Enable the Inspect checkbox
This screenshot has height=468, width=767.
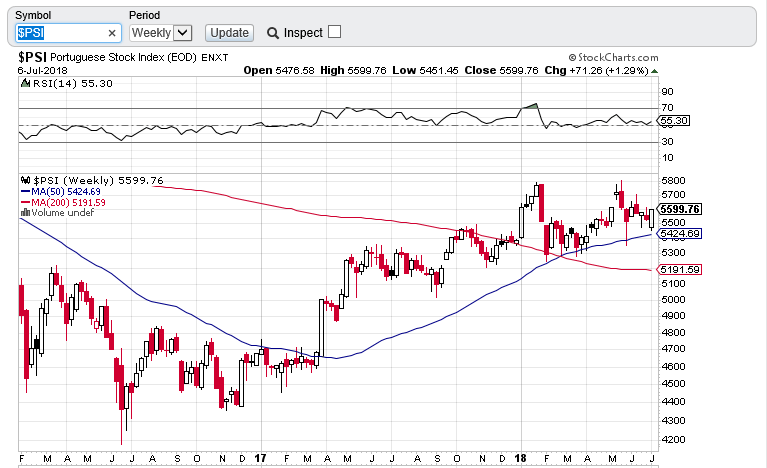click(x=335, y=32)
